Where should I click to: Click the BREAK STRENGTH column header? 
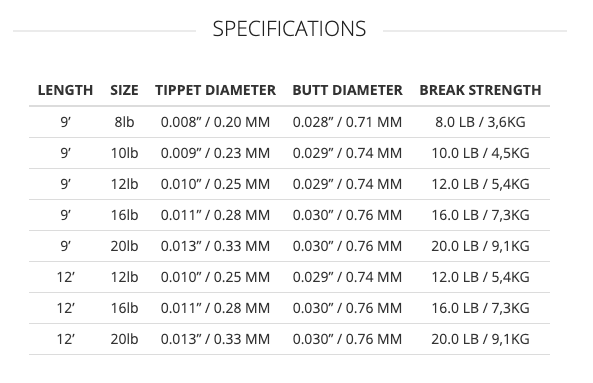click(480, 90)
